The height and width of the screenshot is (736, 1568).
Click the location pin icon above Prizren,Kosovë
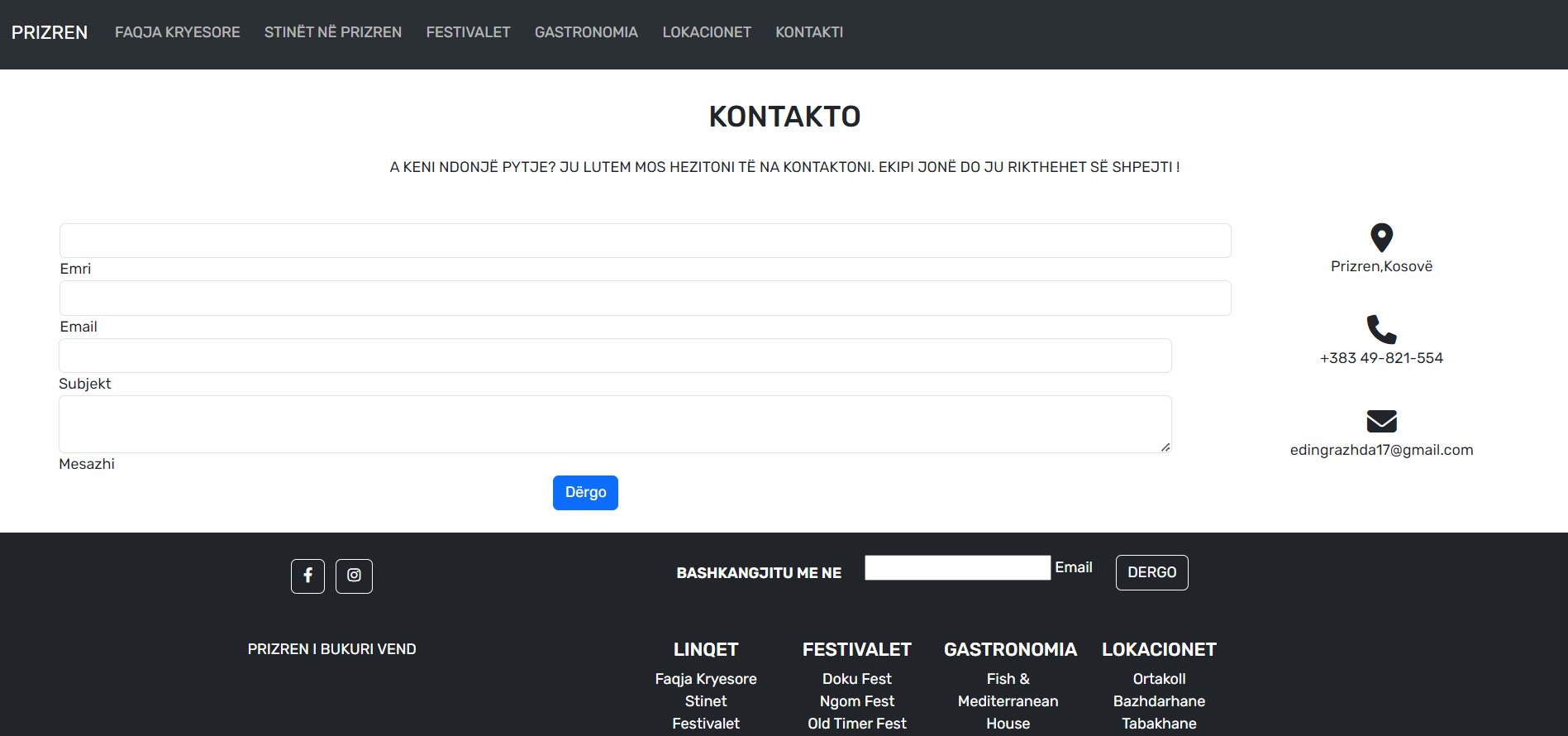pos(1381,238)
